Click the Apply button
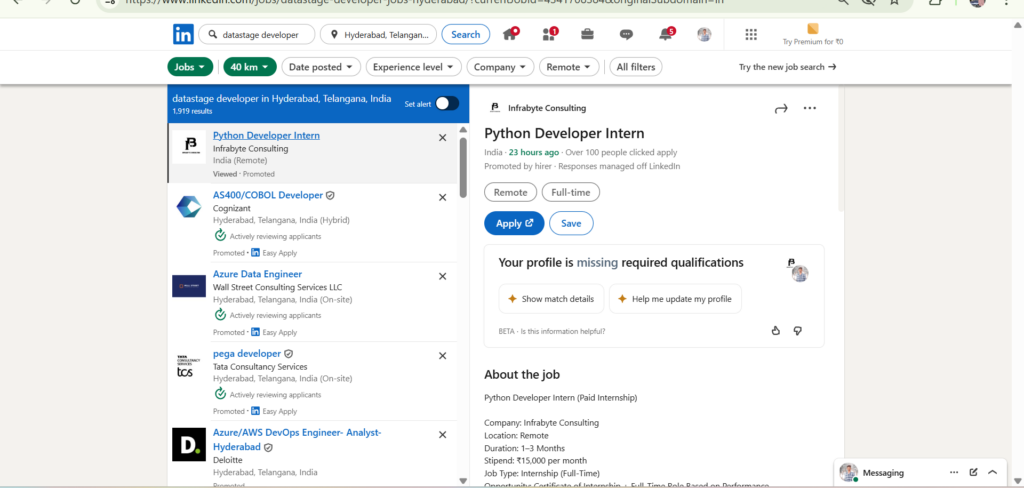Screen dimensions: 1024x488 pyautogui.click(x=514, y=223)
